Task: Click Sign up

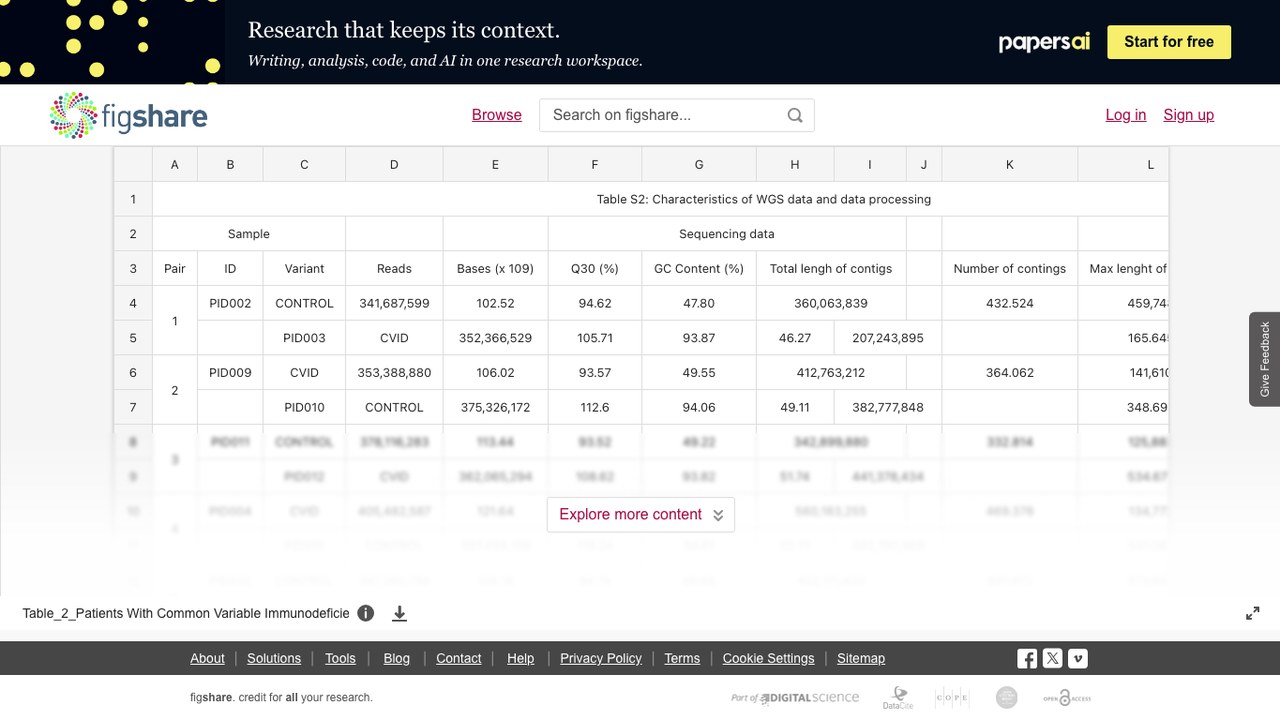Action: 1189,115
